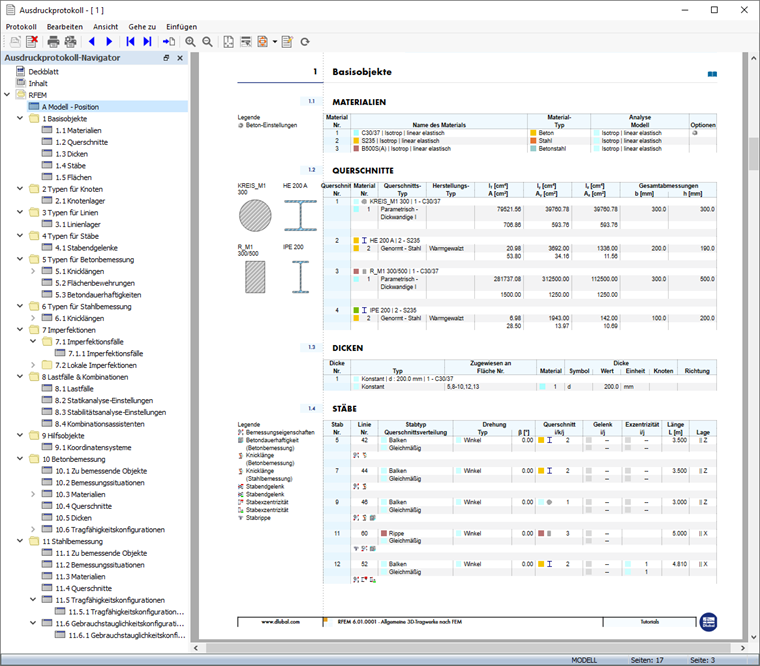The width and height of the screenshot is (760, 666).
Task: Select 8.1 Lastfälle in navigator
Action: tap(76, 388)
